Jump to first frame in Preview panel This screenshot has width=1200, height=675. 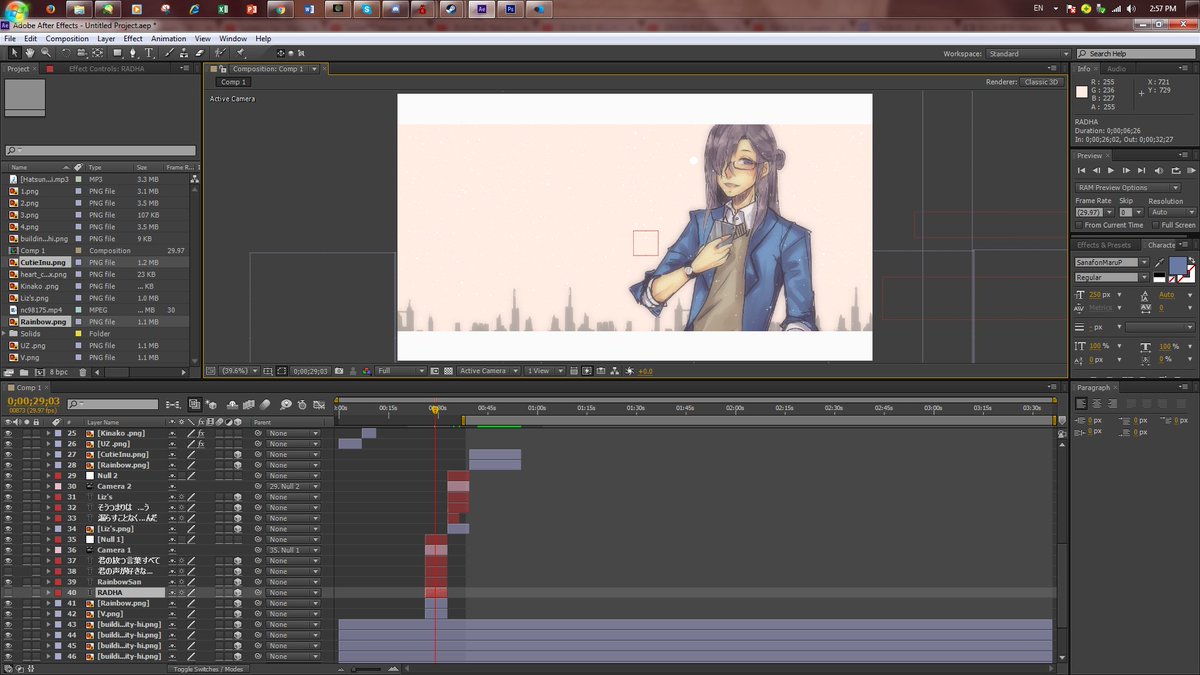click(x=1081, y=171)
